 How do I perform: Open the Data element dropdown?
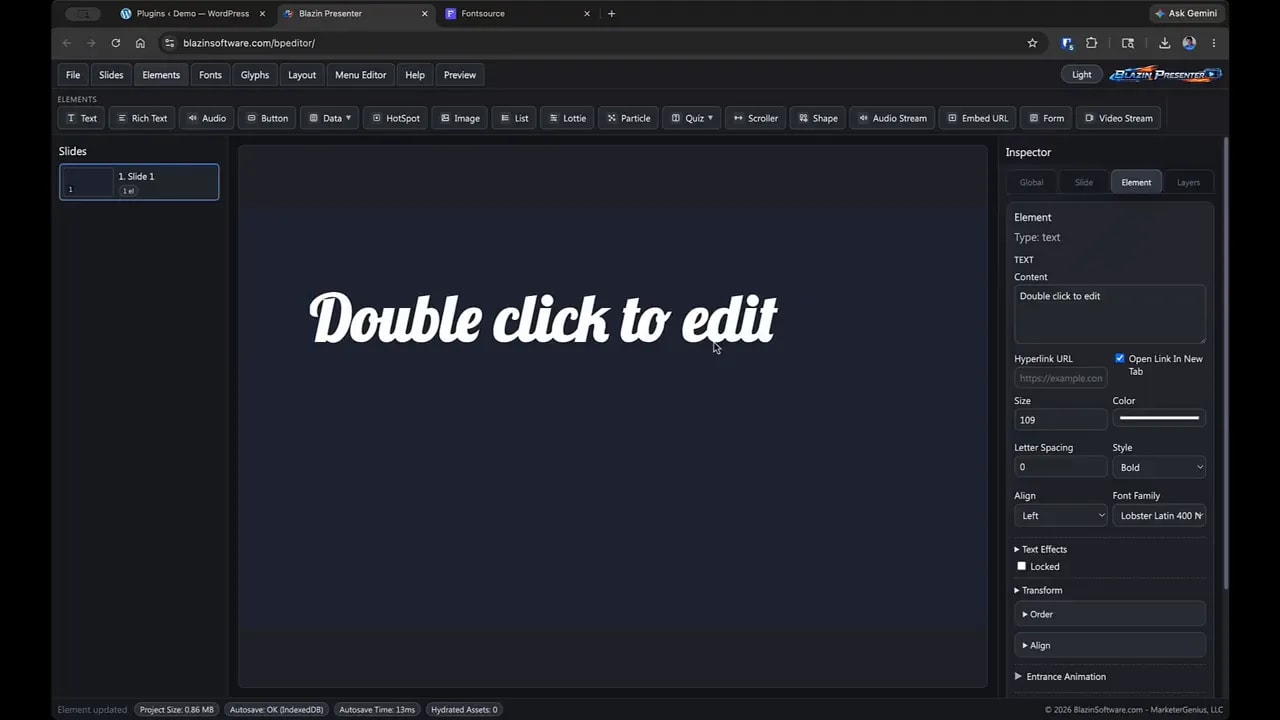(x=329, y=118)
